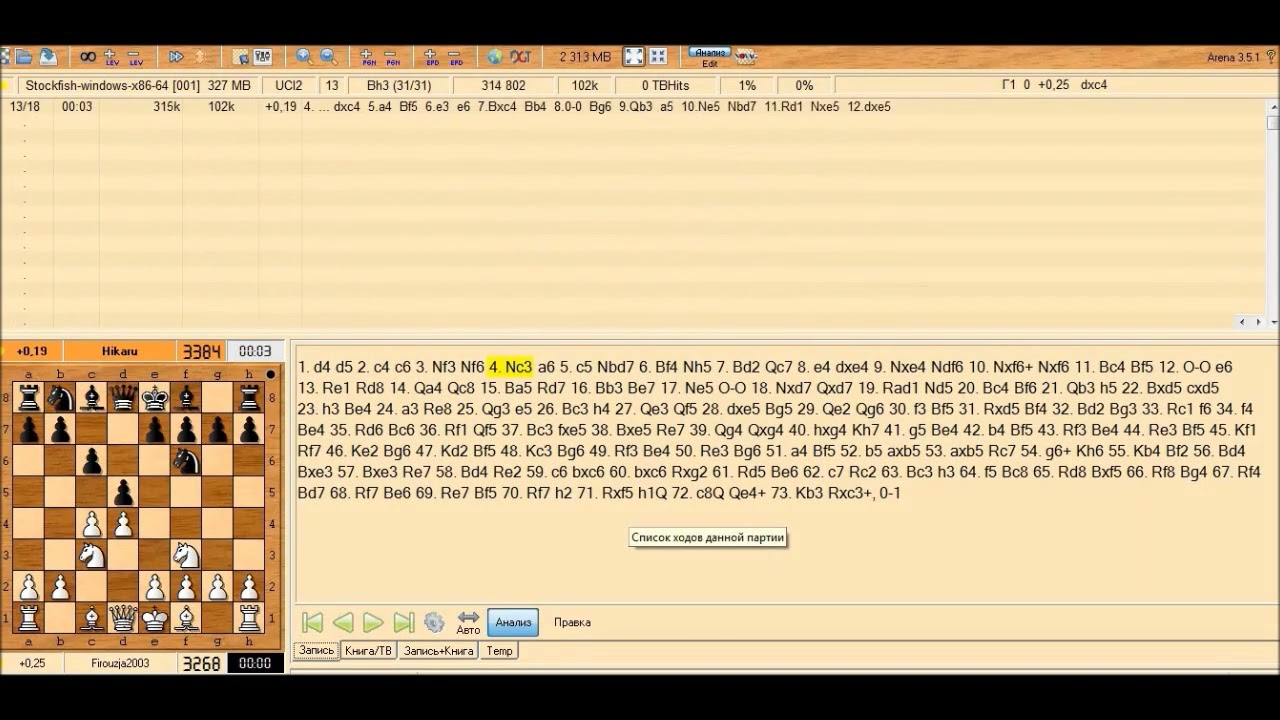Click the +0,25 evaluation below the board

click(x=32, y=663)
